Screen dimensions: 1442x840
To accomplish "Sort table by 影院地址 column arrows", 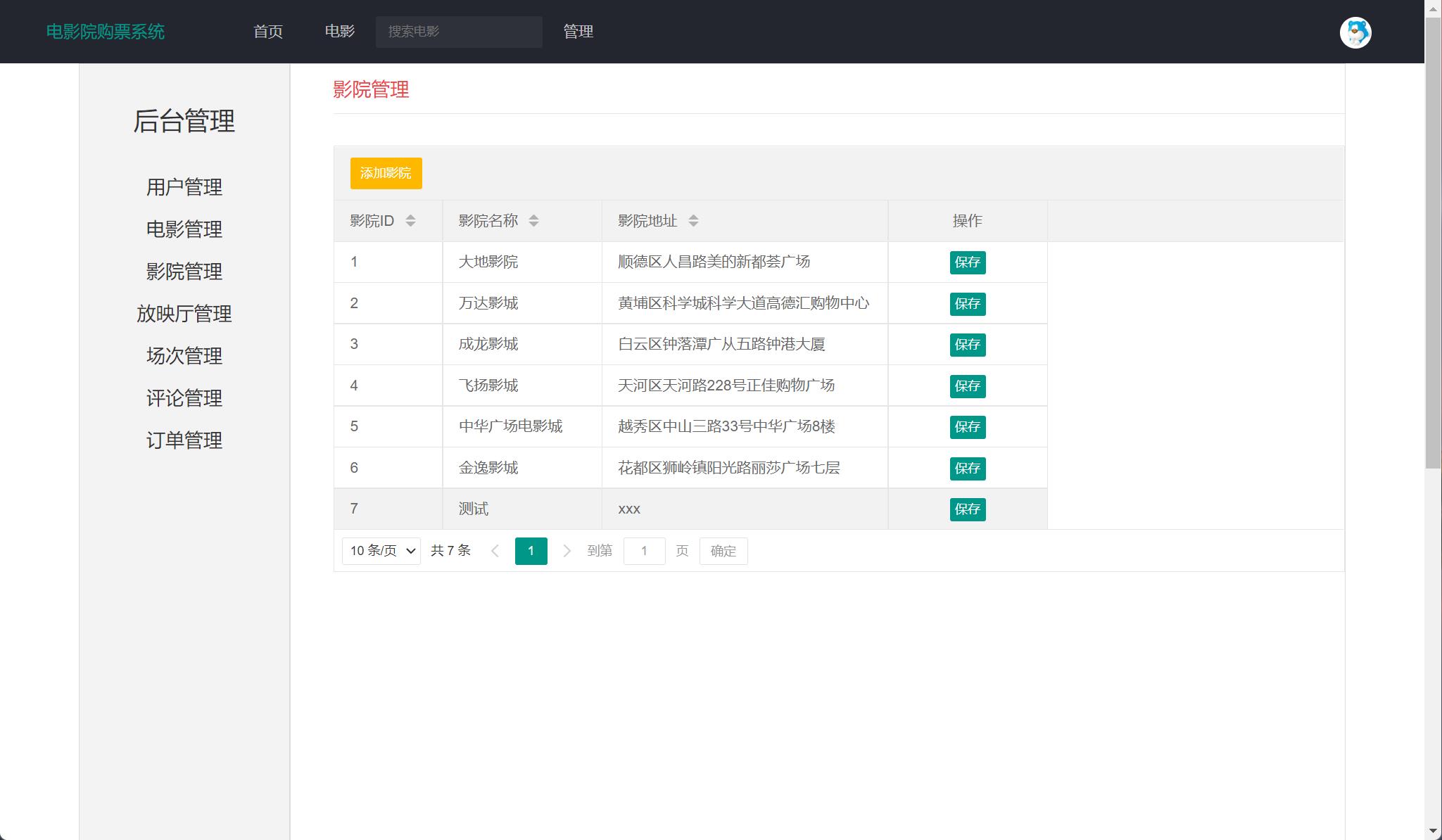I will (x=695, y=220).
